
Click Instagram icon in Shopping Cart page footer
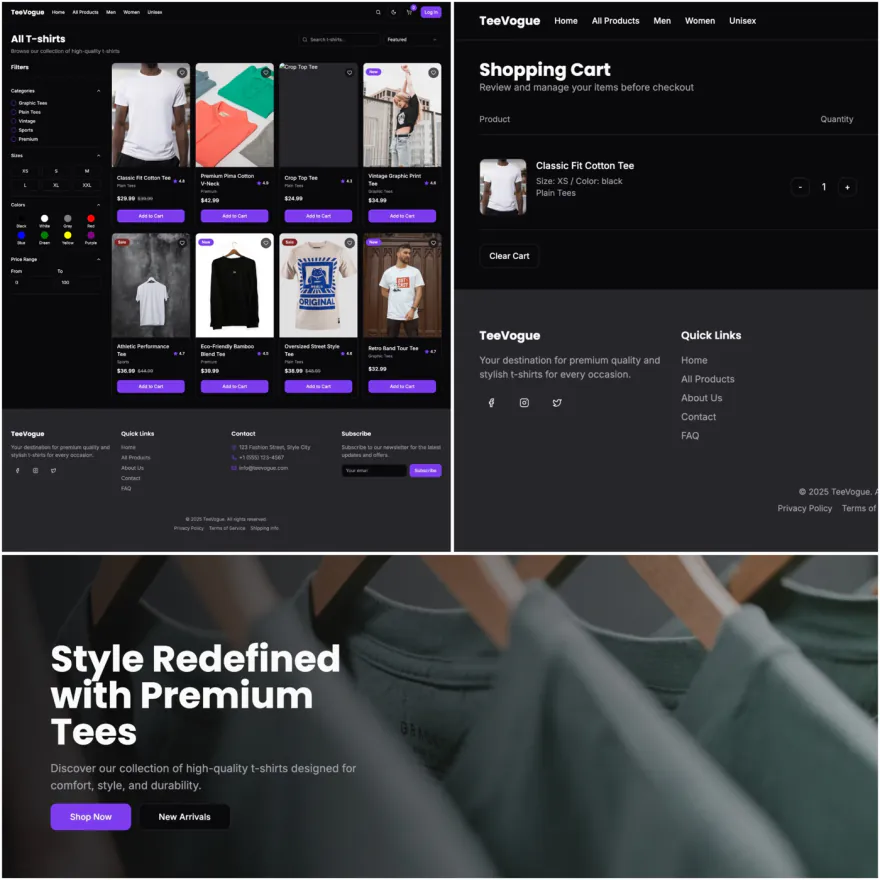coord(524,402)
